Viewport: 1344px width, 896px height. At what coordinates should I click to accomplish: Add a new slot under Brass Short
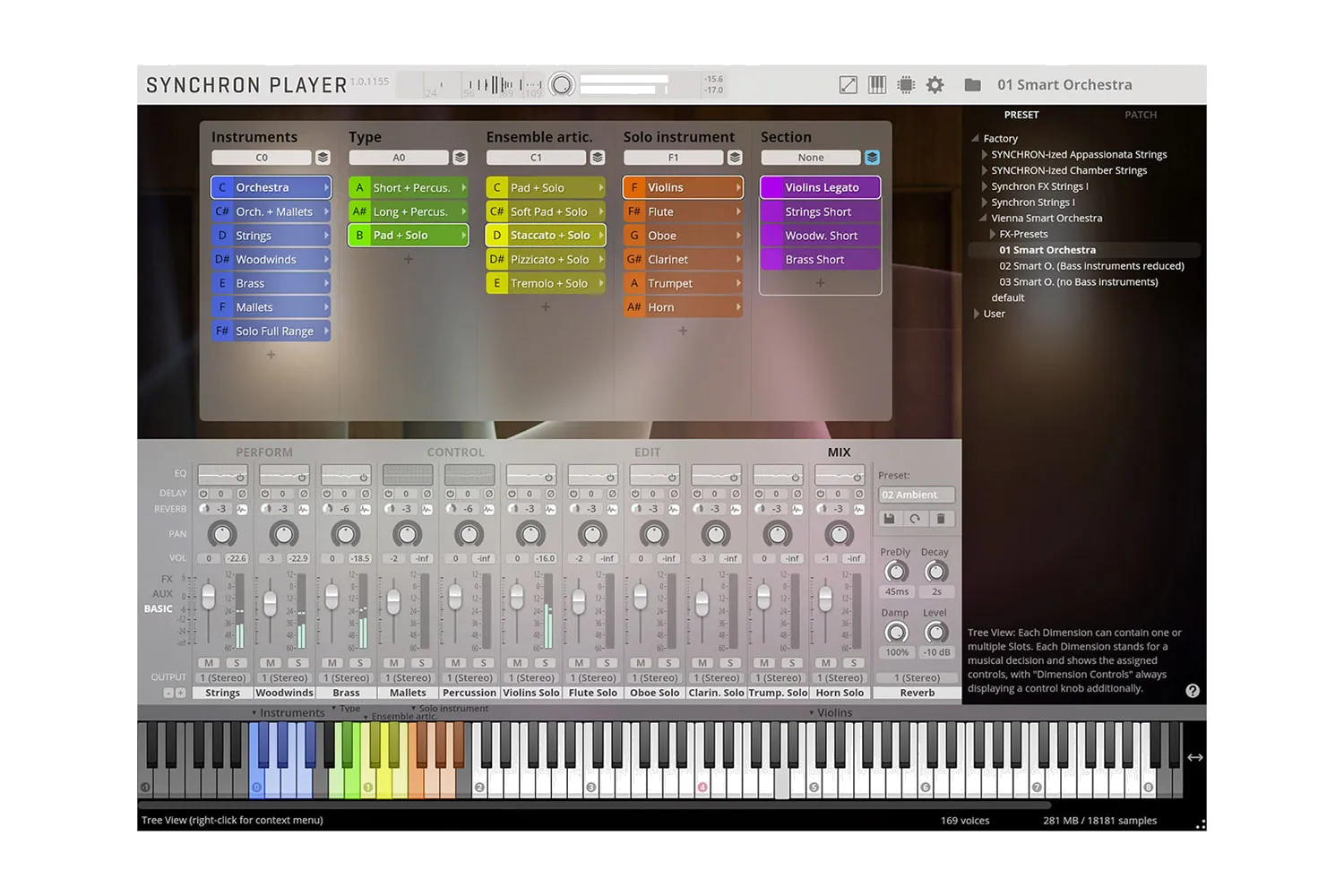coord(820,283)
